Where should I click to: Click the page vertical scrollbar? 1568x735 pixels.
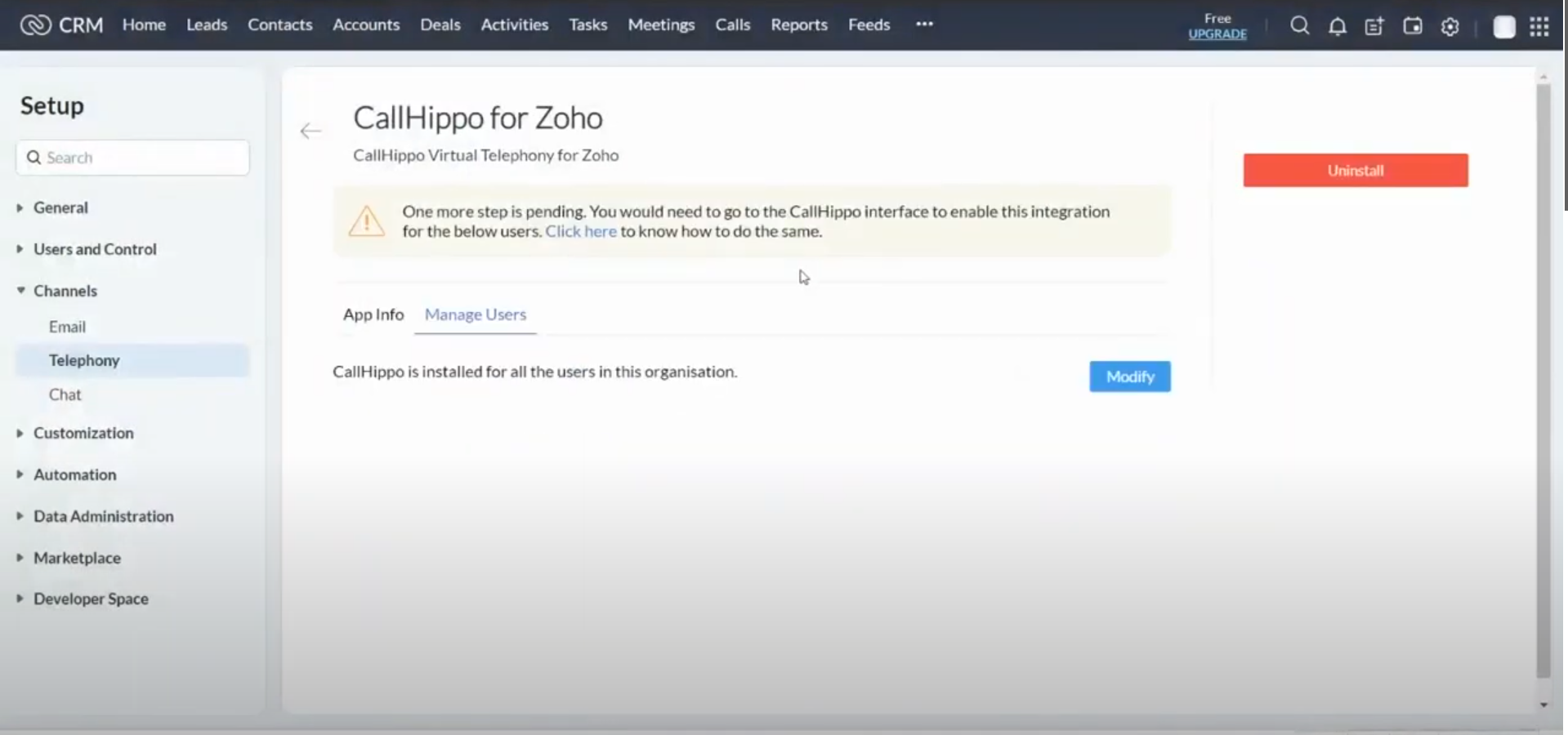click(x=1543, y=380)
